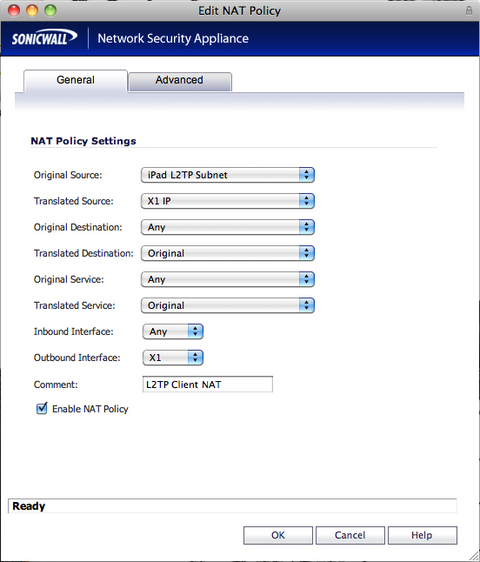The height and width of the screenshot is (562, 480).
Task: Click the Cancel button
Action: pyautogui.click(x=350, y=535)
